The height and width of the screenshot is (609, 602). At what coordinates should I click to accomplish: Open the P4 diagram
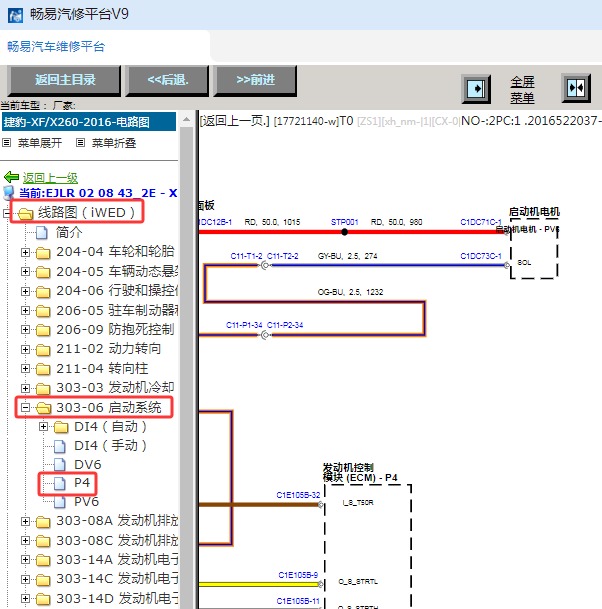click(82, 483)
